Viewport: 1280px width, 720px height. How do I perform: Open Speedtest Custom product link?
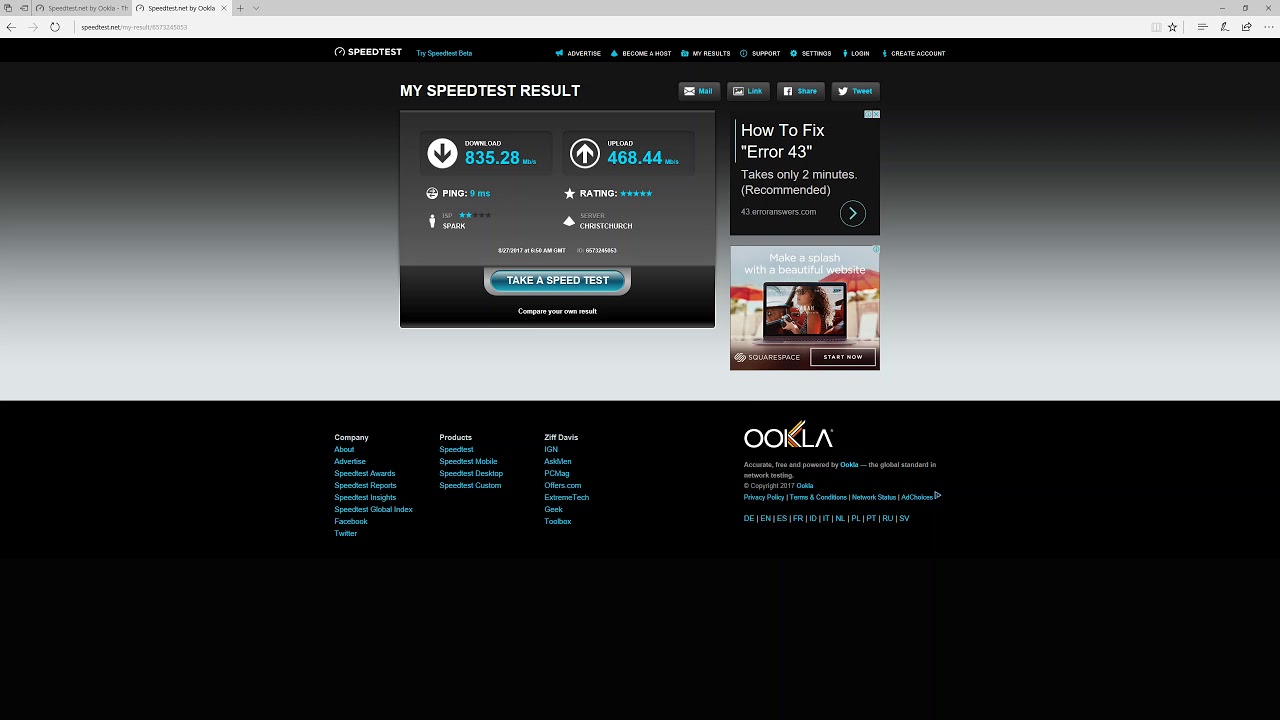[x=470, y=486]
